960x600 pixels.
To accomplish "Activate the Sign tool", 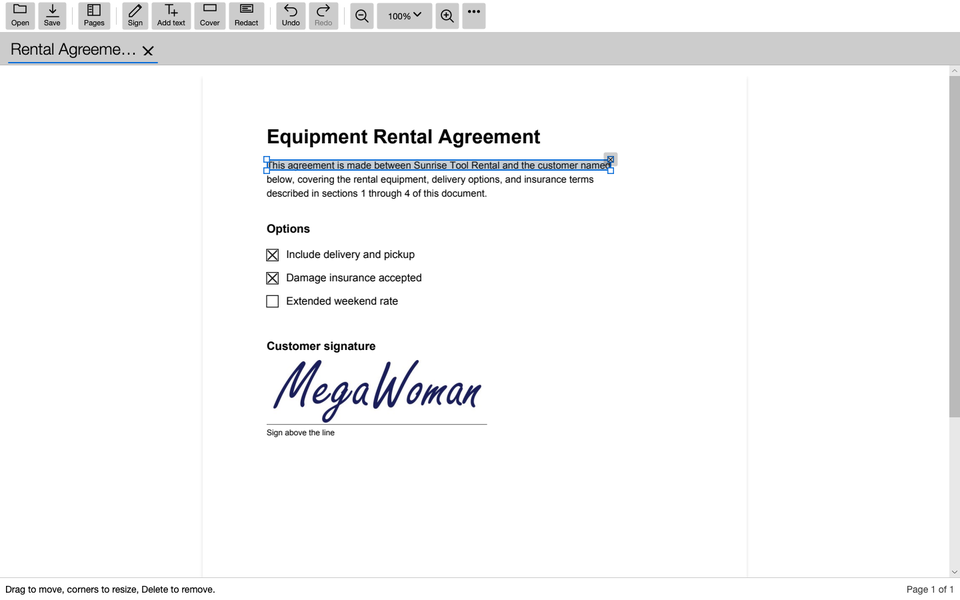I will point(135,15).
